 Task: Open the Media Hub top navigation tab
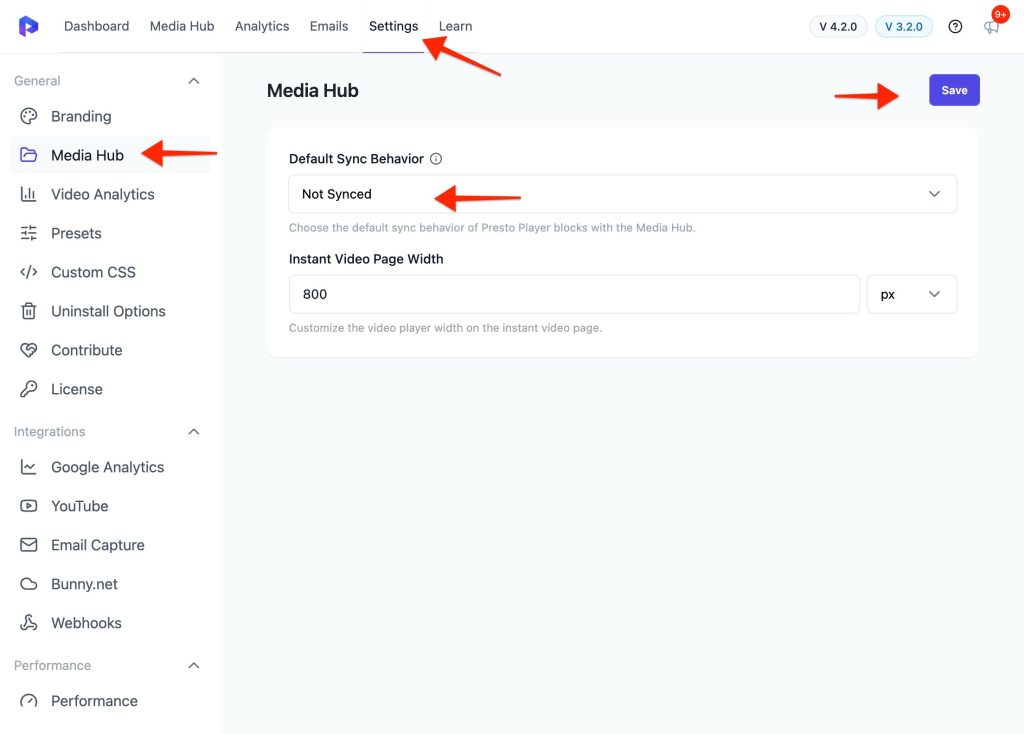coord(182,26)
